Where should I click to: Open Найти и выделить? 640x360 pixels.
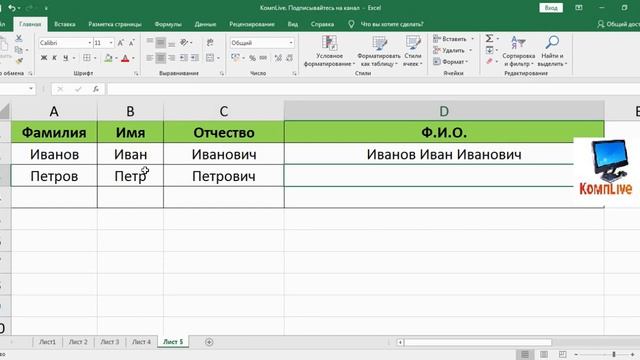click(552, 51)
